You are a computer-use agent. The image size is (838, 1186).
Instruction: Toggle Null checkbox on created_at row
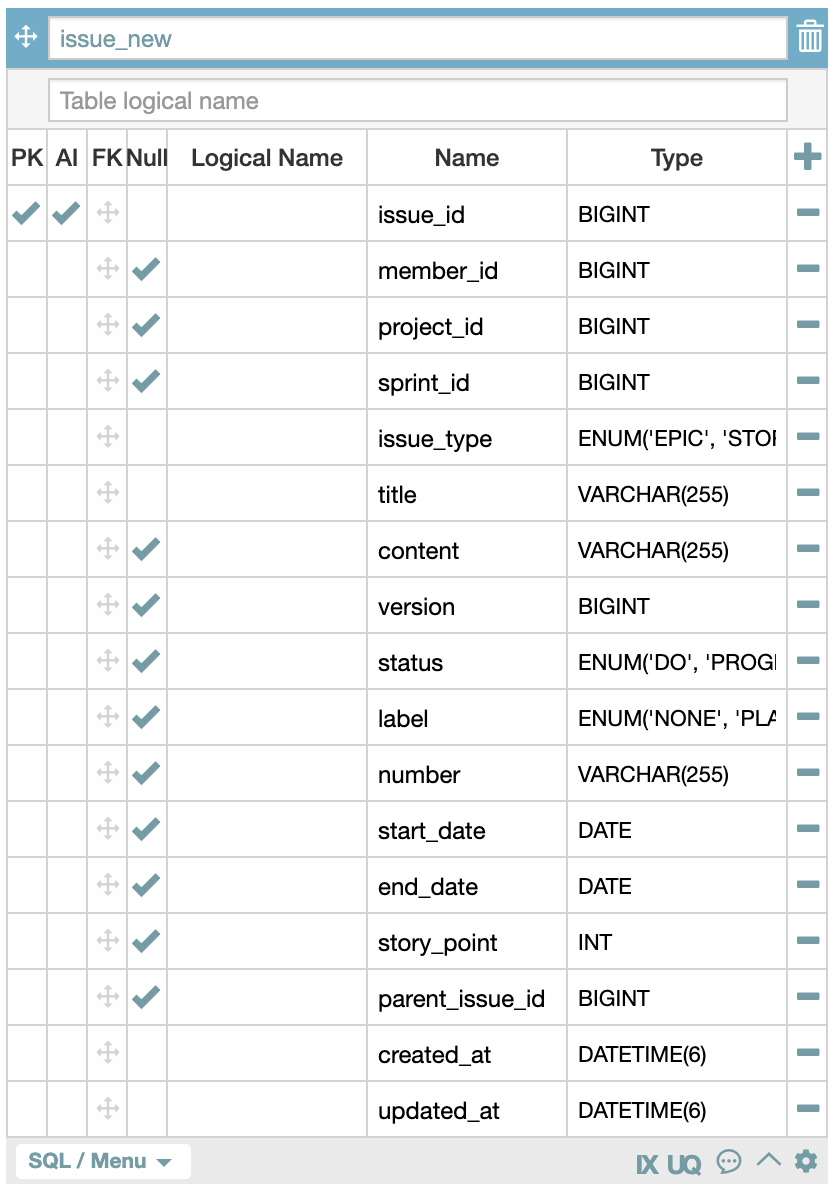147,1053
